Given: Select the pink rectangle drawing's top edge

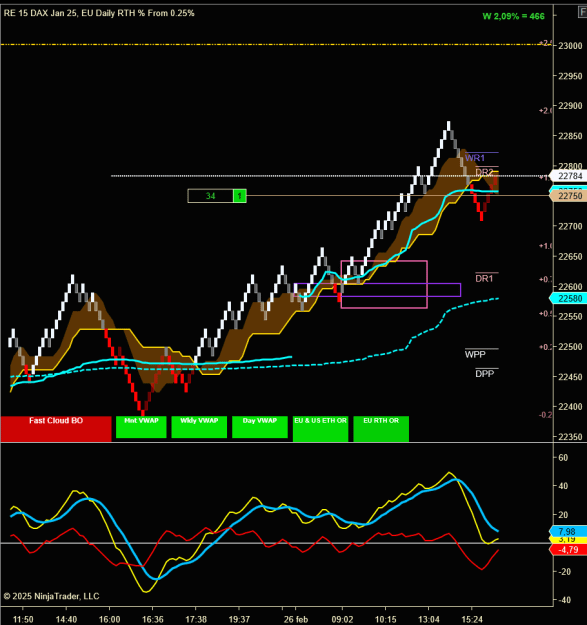Looking at the screenshot, I should (x=384, y=261).
